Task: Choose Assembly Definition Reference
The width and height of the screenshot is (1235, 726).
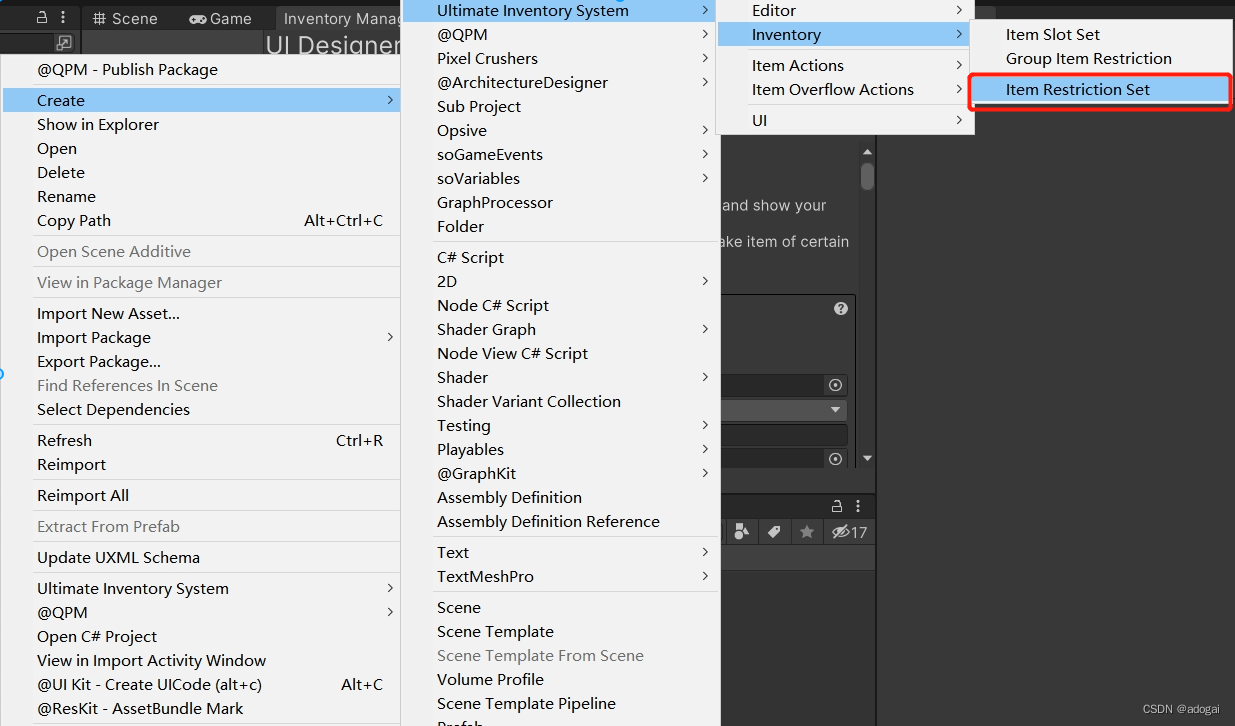Action: pos(559,521)
